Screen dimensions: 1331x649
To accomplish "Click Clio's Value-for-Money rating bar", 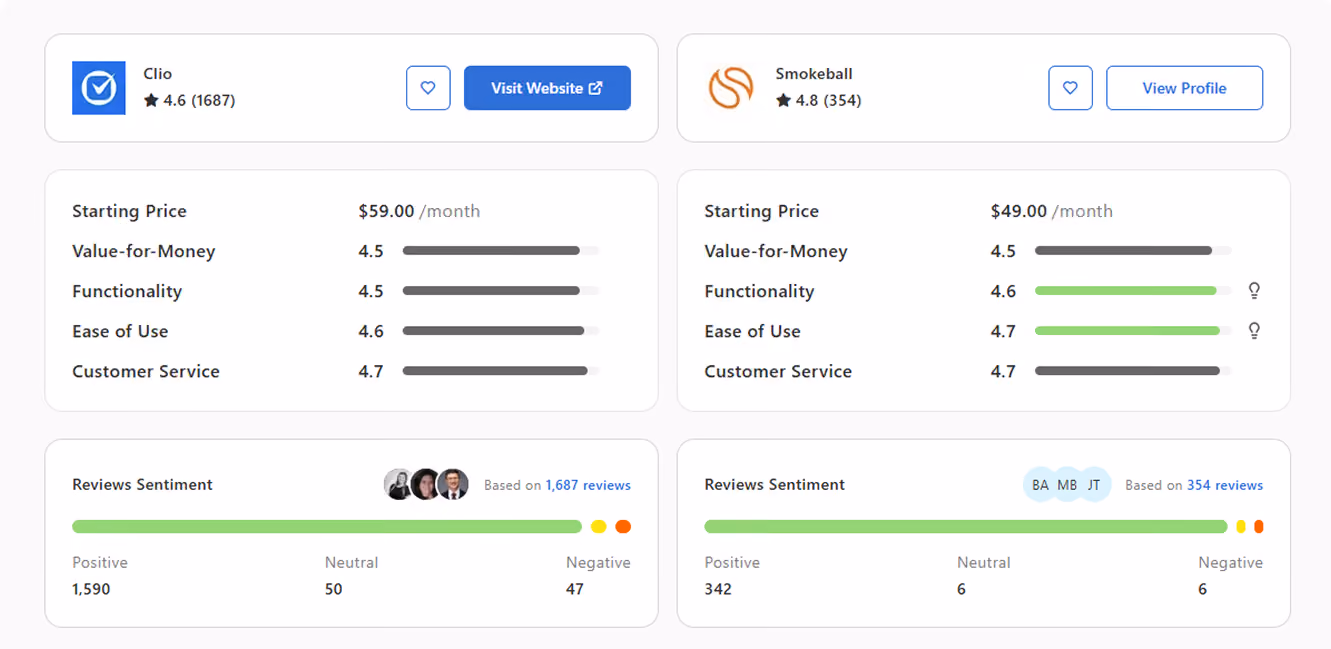I will pyautogui.click(x=501, y=251).
